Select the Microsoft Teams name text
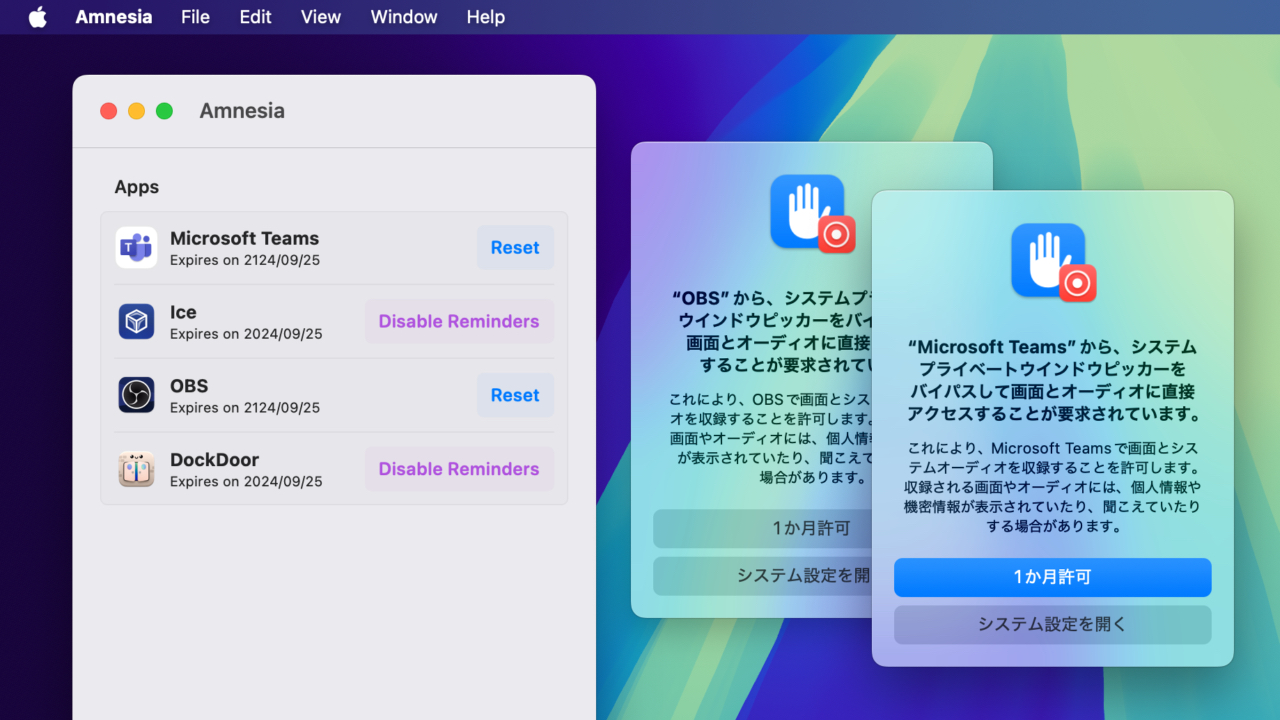1280x720 pixels. coord(244,238)
